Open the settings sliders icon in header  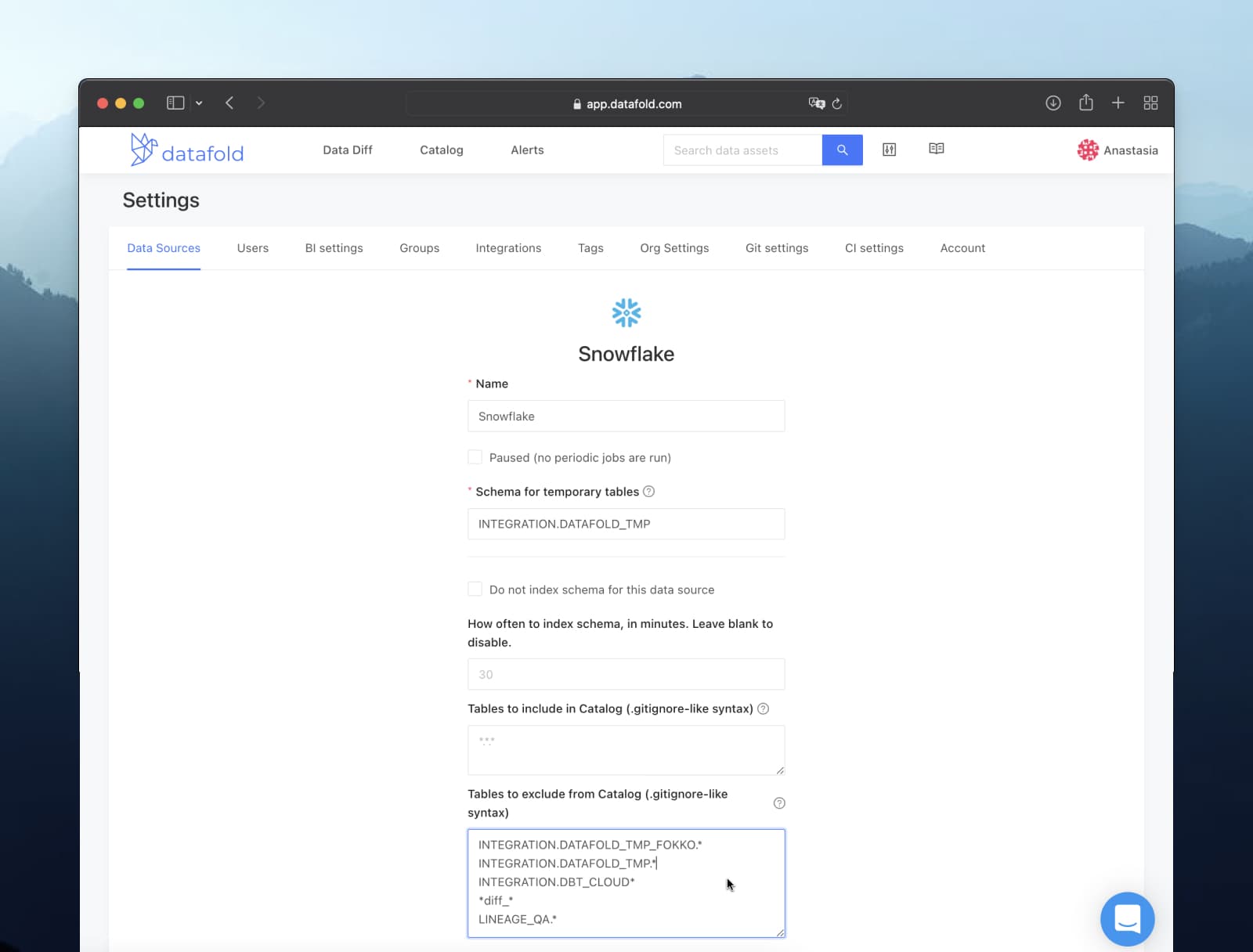coord(889,150)
